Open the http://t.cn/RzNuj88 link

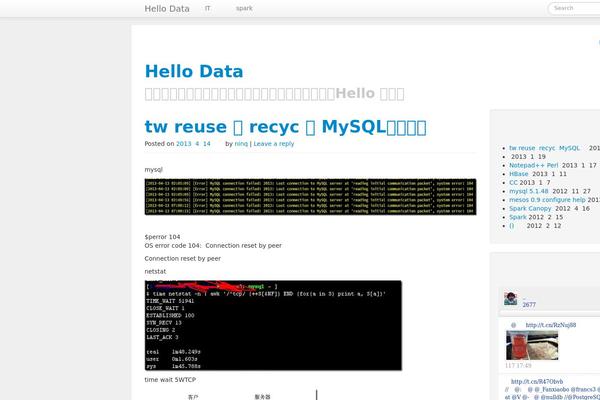tap(551, 325)
